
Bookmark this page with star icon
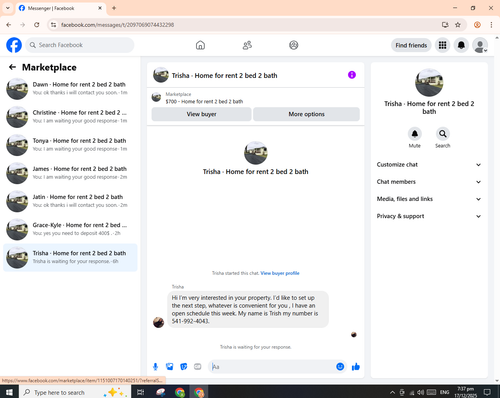(458, 25)
